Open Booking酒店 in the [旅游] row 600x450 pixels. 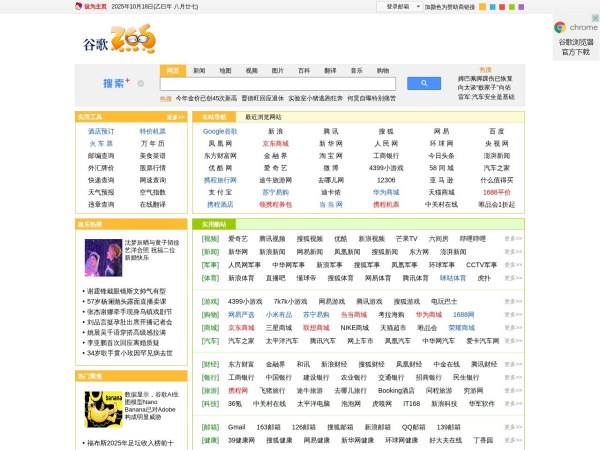[x=396, y=390]
